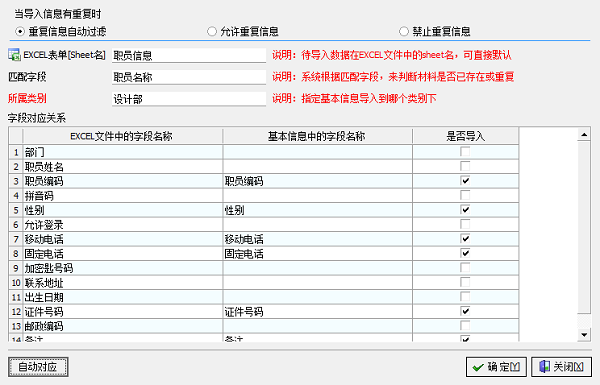Uncheck import for 证件号码 row
Image resolution: width=600 pixels, height=385 pixels.
point(465,311)
